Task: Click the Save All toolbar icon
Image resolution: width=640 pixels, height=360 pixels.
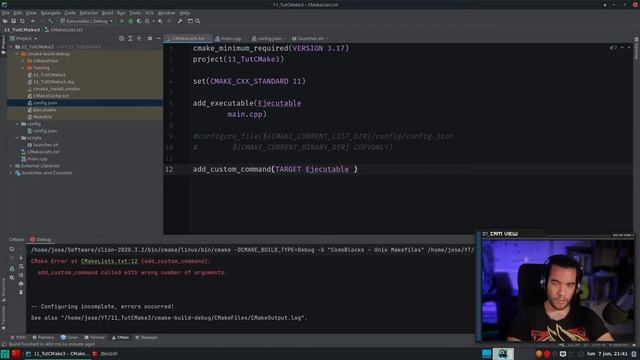Action: 13,21
